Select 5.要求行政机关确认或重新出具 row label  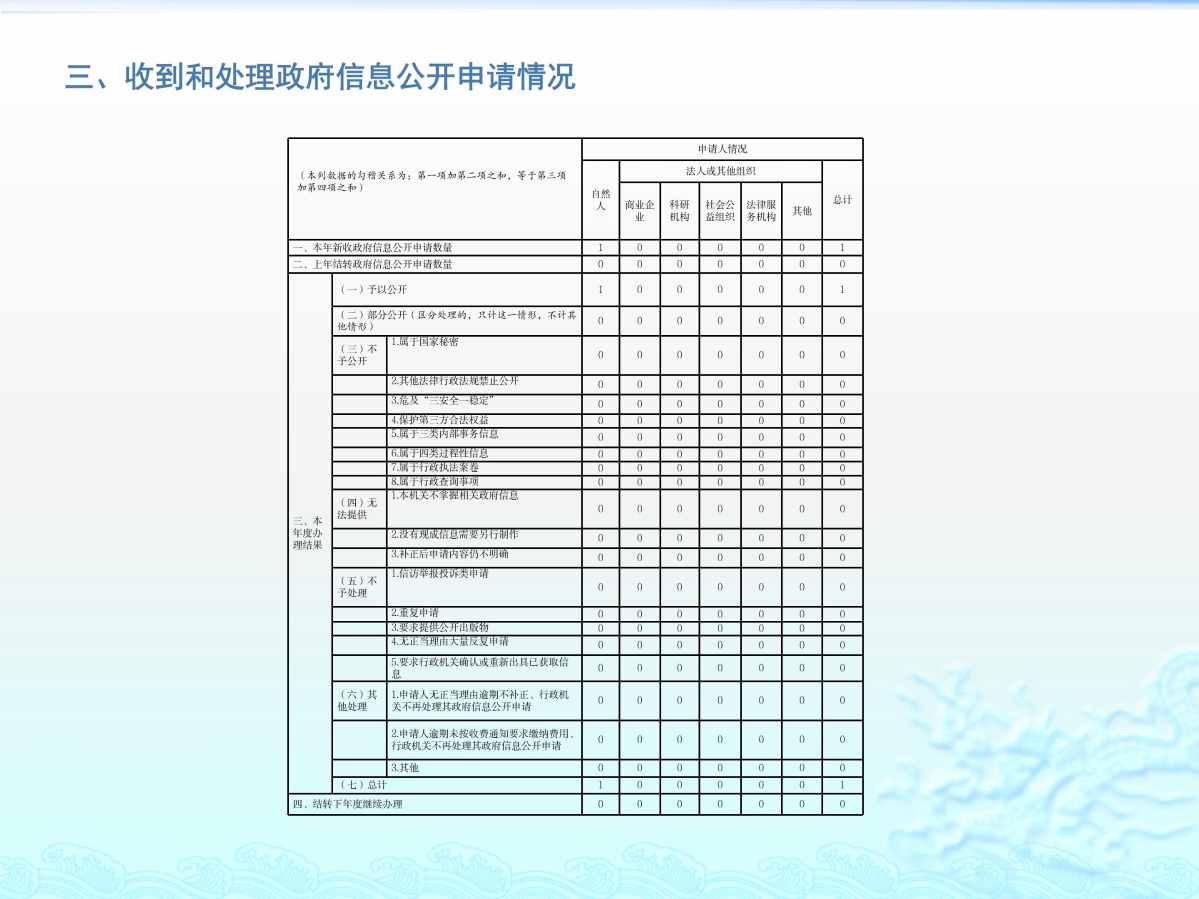click(x=484, y=668)
